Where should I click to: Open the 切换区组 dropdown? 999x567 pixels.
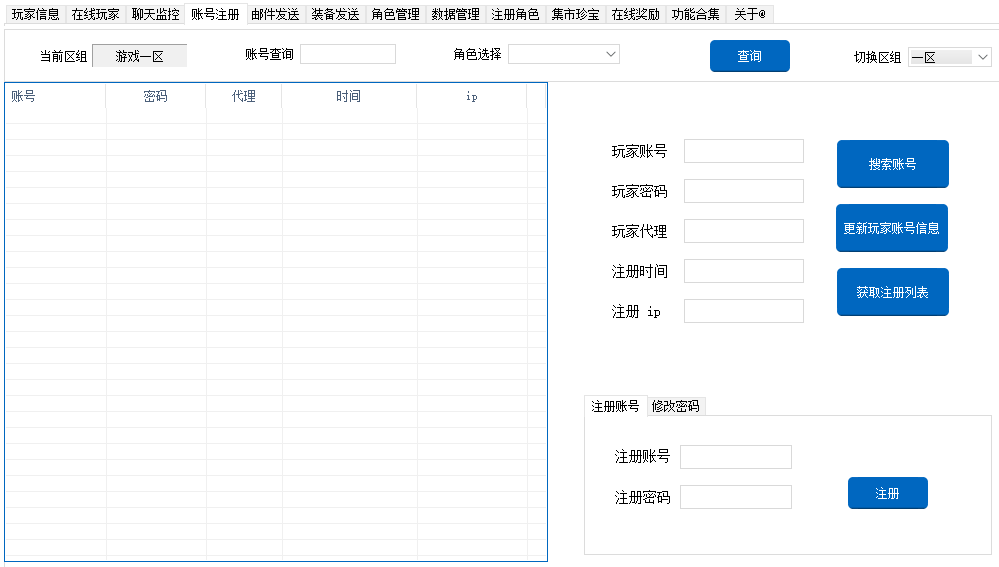coord(949,57)
